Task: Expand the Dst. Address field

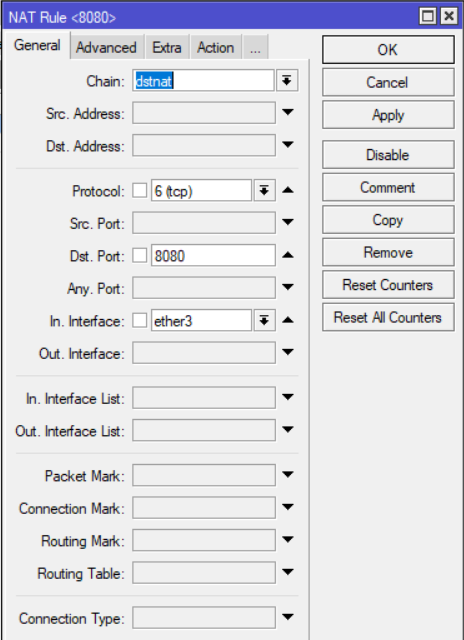Action: point(288,144)
